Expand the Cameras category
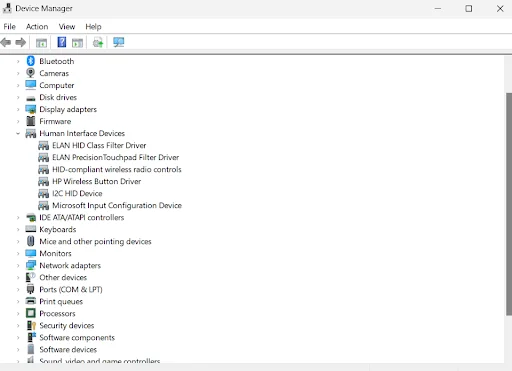Image resolution: width=512 pixels, height=371 pixels. [18, 73]
